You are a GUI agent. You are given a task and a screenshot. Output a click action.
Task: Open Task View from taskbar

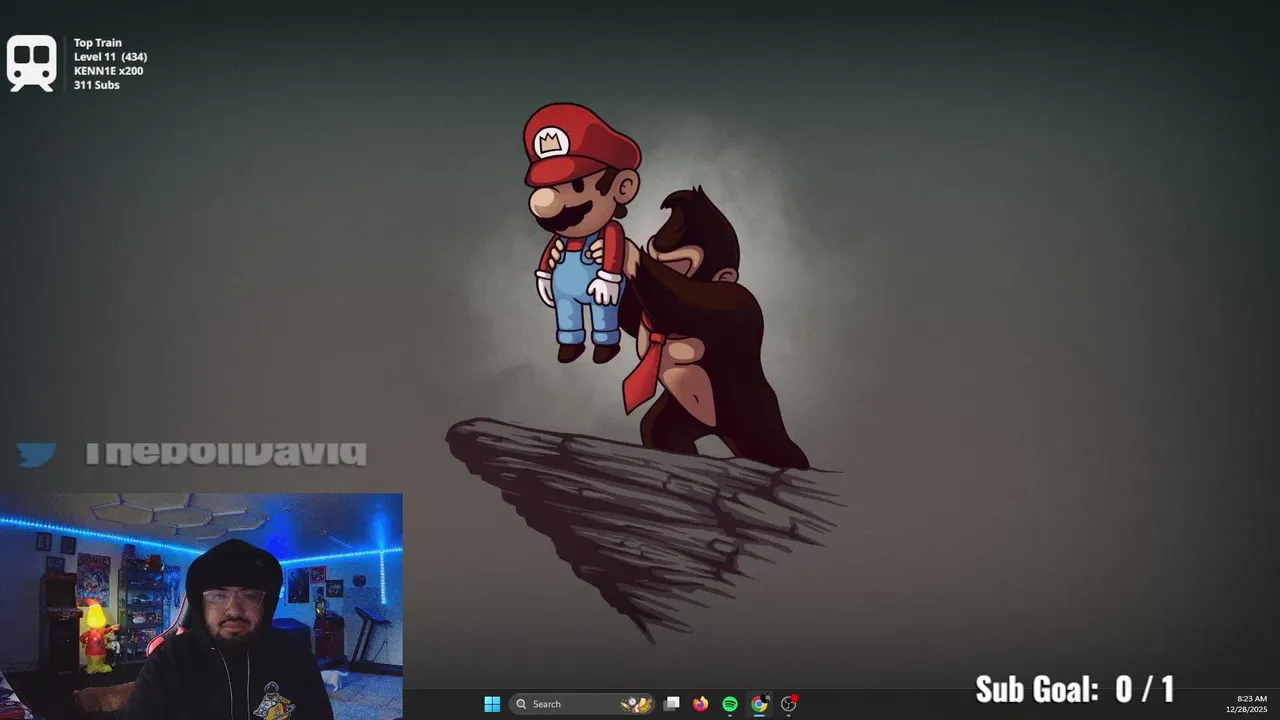(x=672, y=704)
